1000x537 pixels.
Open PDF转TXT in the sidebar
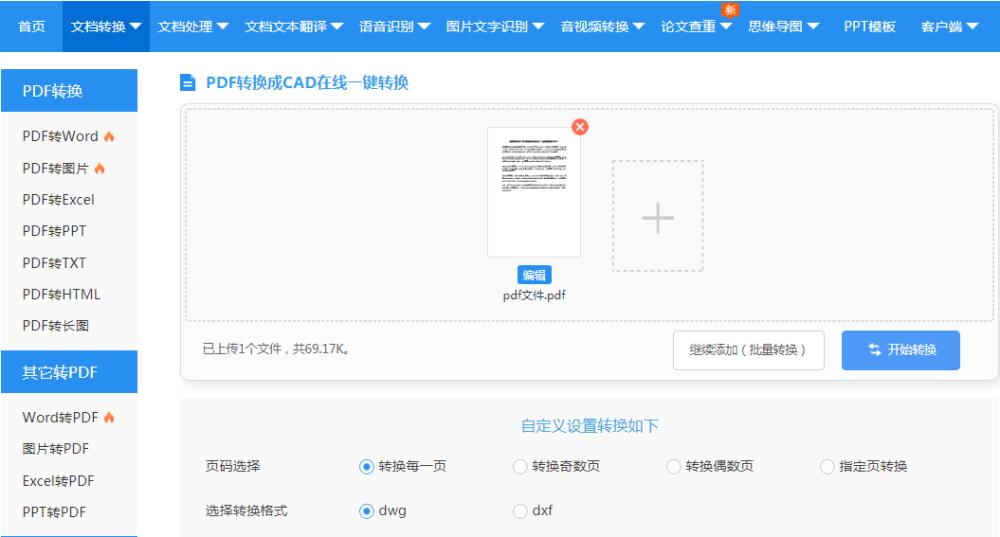[54, 263]
